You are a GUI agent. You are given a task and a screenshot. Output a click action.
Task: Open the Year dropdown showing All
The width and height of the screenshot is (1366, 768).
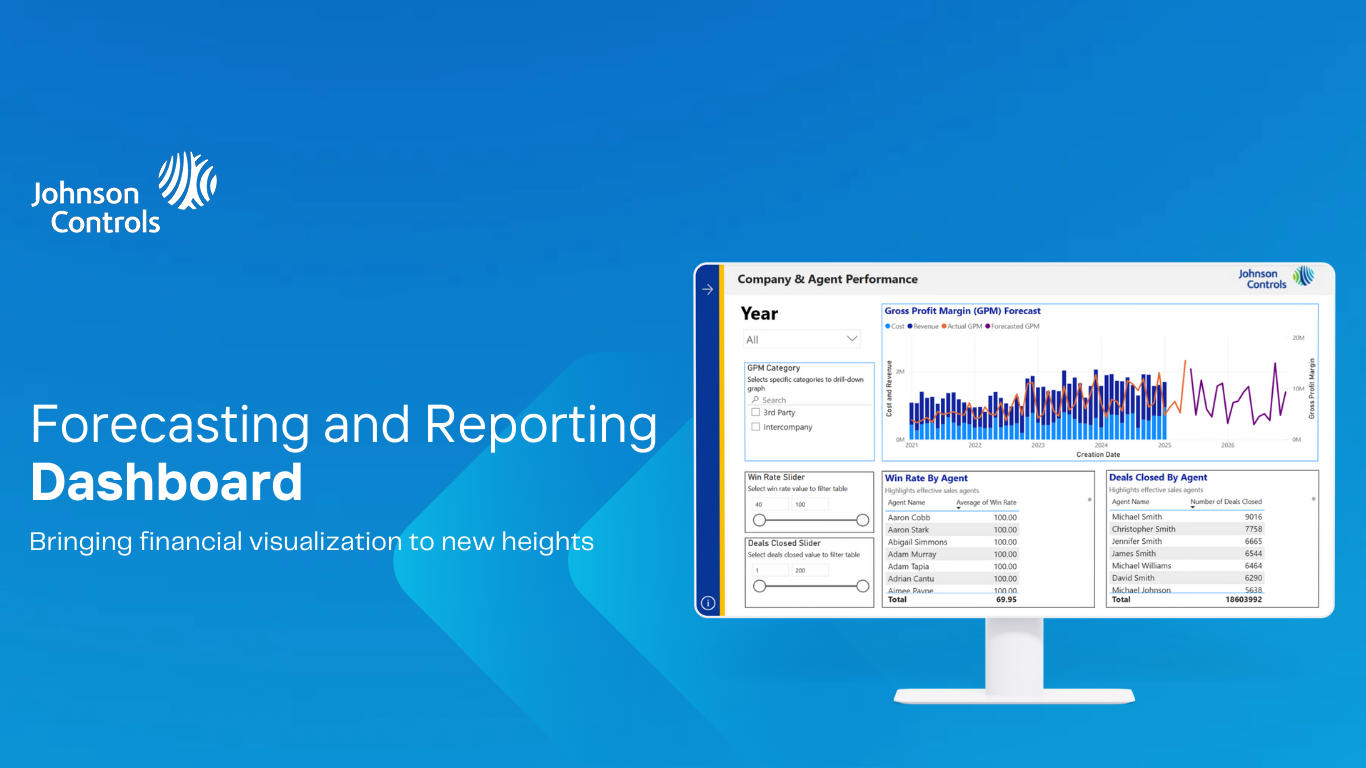point(801,339)
